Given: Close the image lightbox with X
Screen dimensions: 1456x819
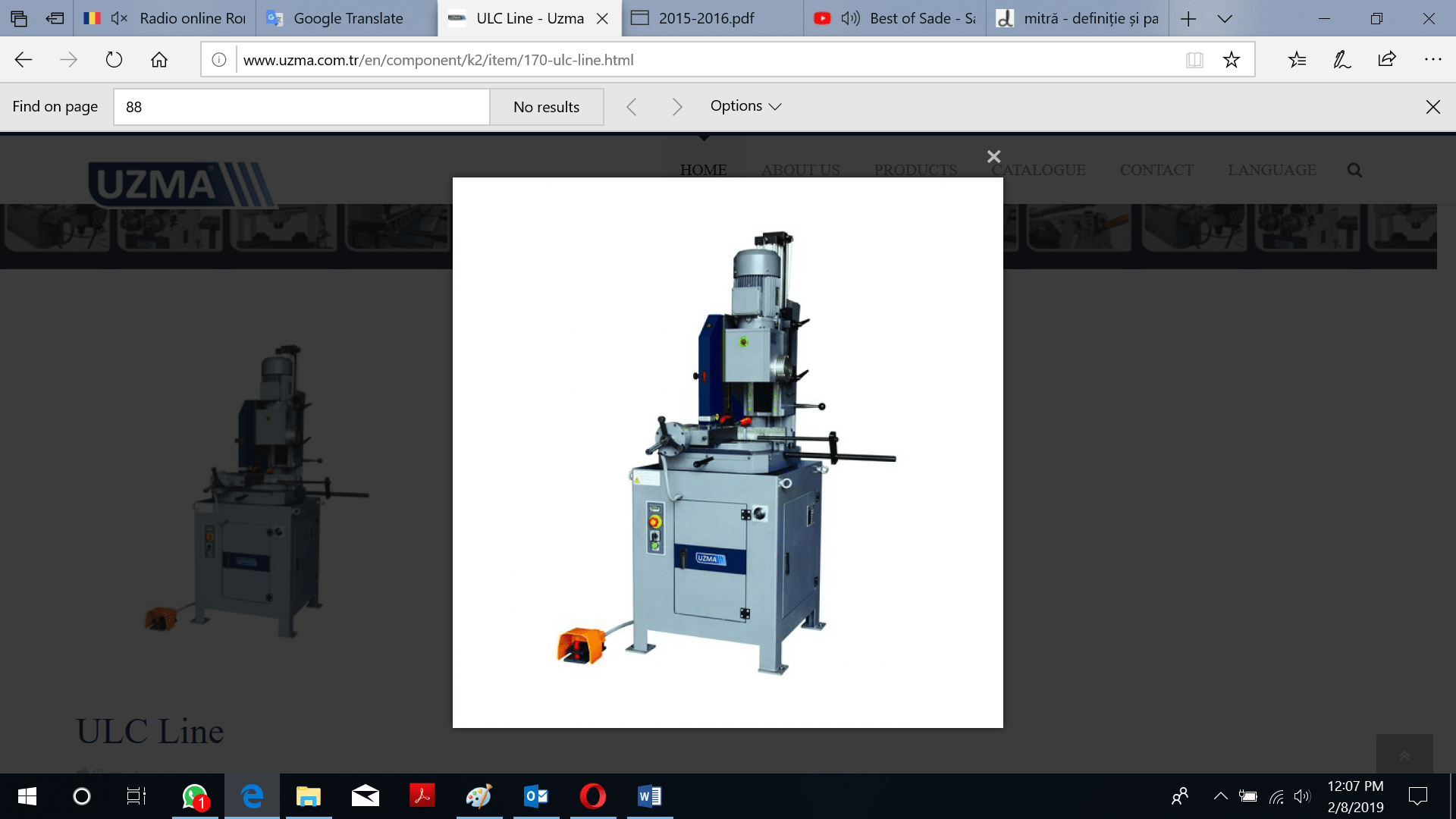Looking at the screenshot, I should [x=993, y=157].
